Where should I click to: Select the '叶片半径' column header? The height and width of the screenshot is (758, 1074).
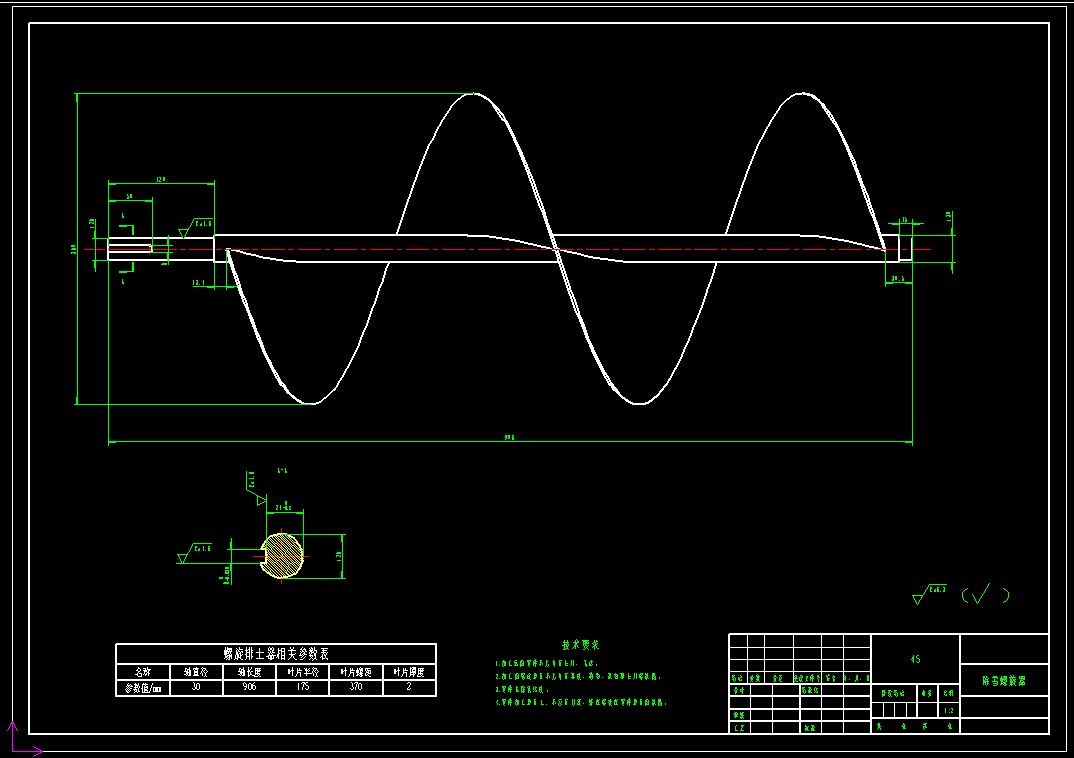point(303,672)
